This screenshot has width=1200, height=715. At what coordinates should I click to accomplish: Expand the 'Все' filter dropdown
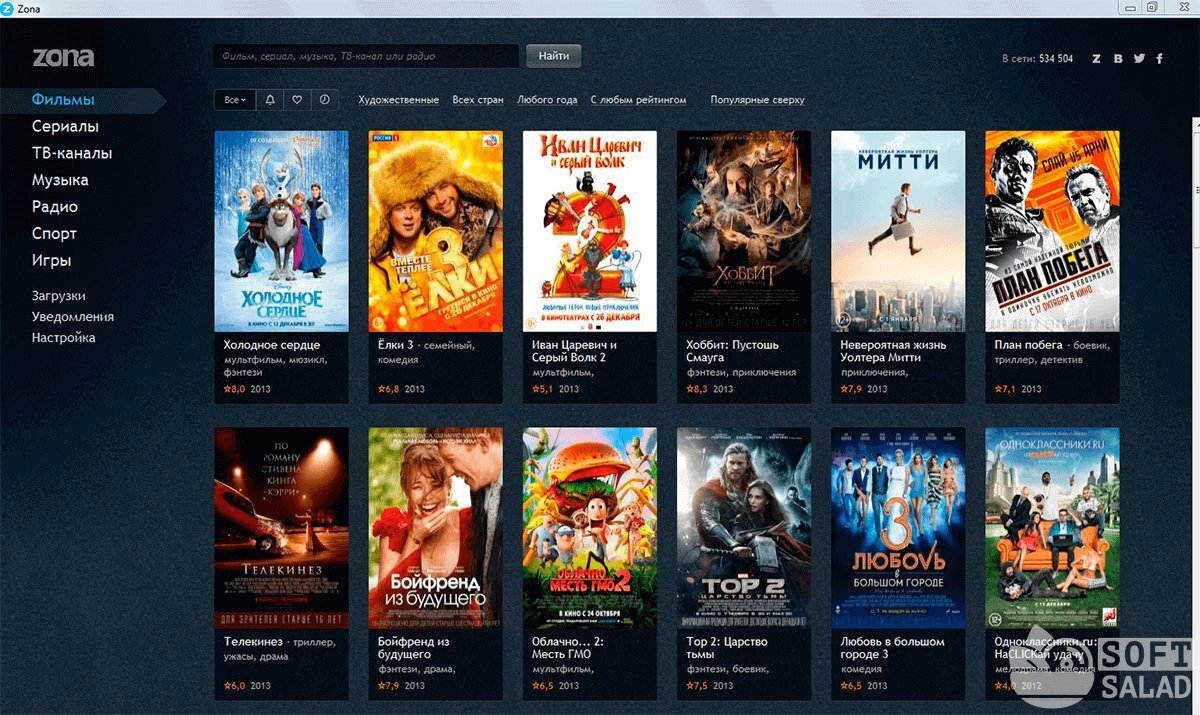pos(235,100)
